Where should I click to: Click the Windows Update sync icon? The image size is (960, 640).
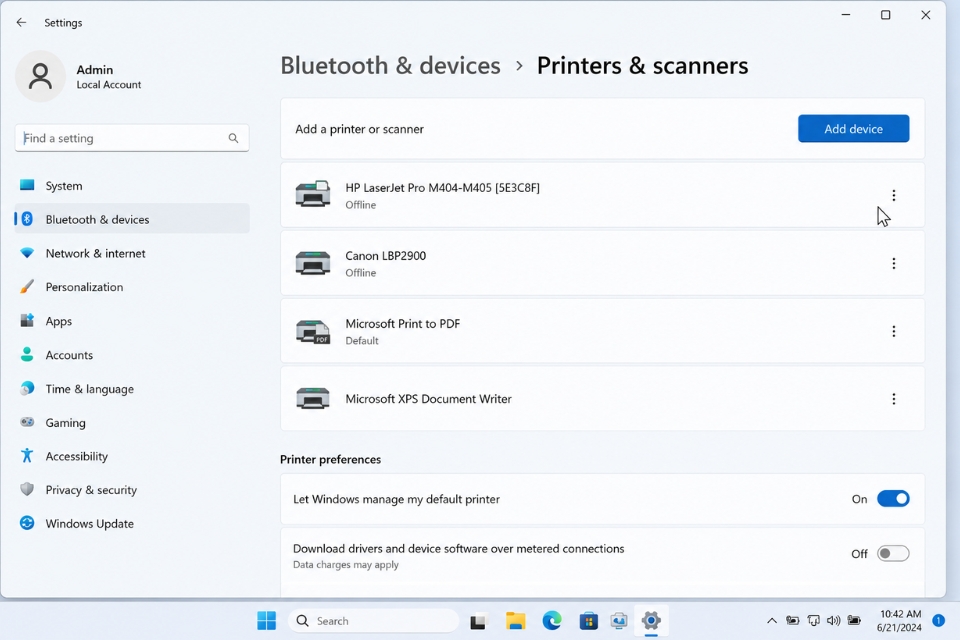[27, 523]
